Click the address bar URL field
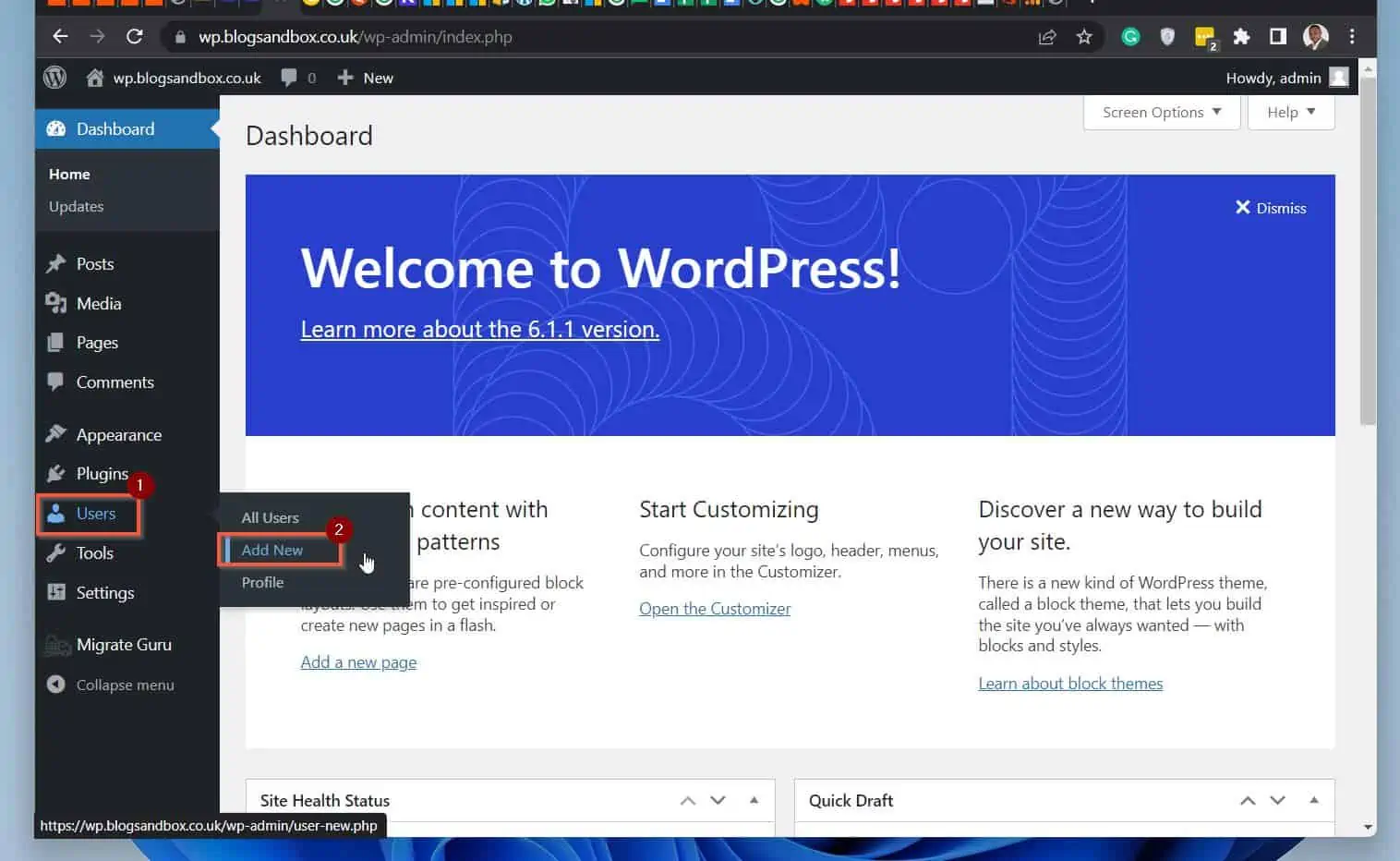Screen dimensions: 1400x861 tap(591, 37)
